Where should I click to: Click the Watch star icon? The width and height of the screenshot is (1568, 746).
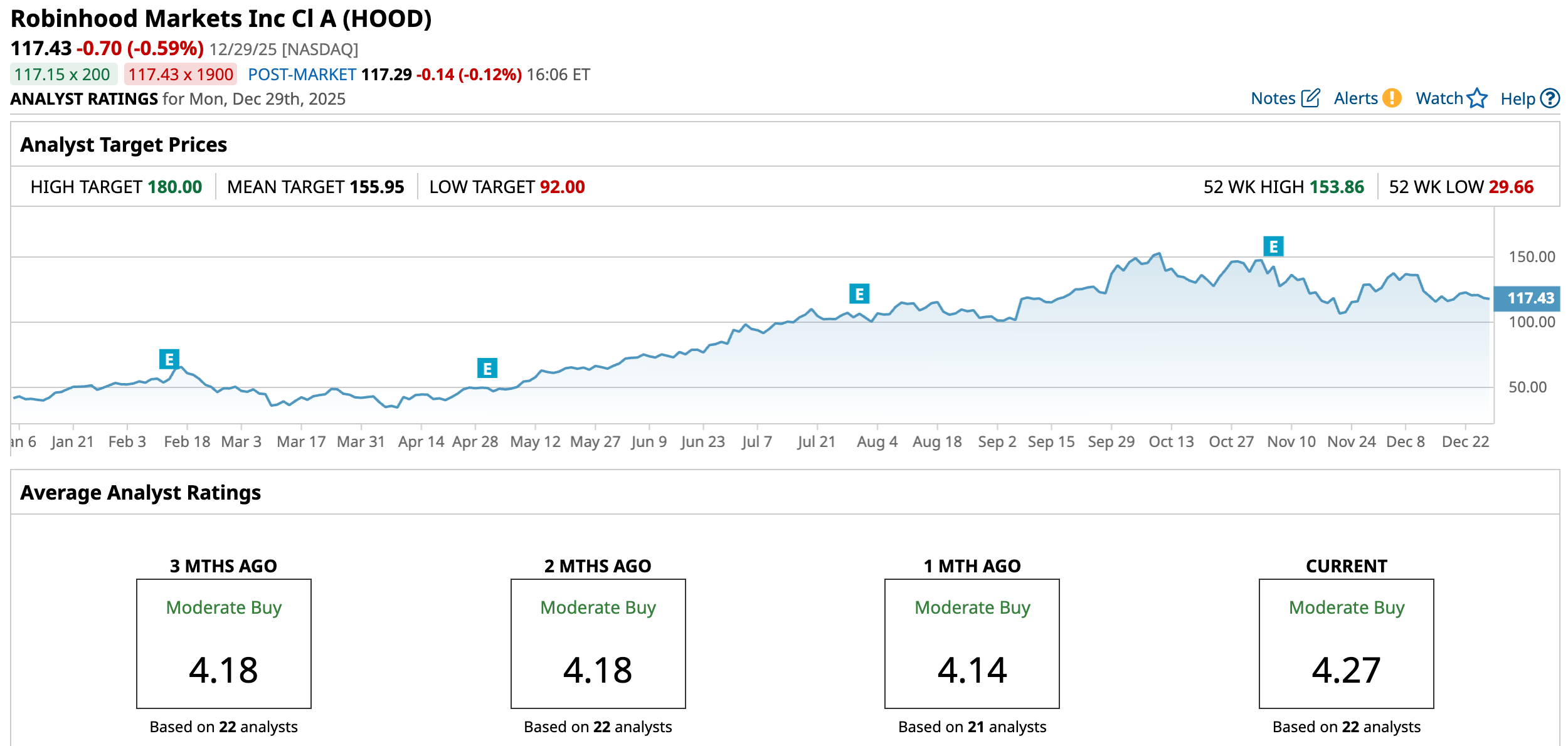click(1477, 98)
